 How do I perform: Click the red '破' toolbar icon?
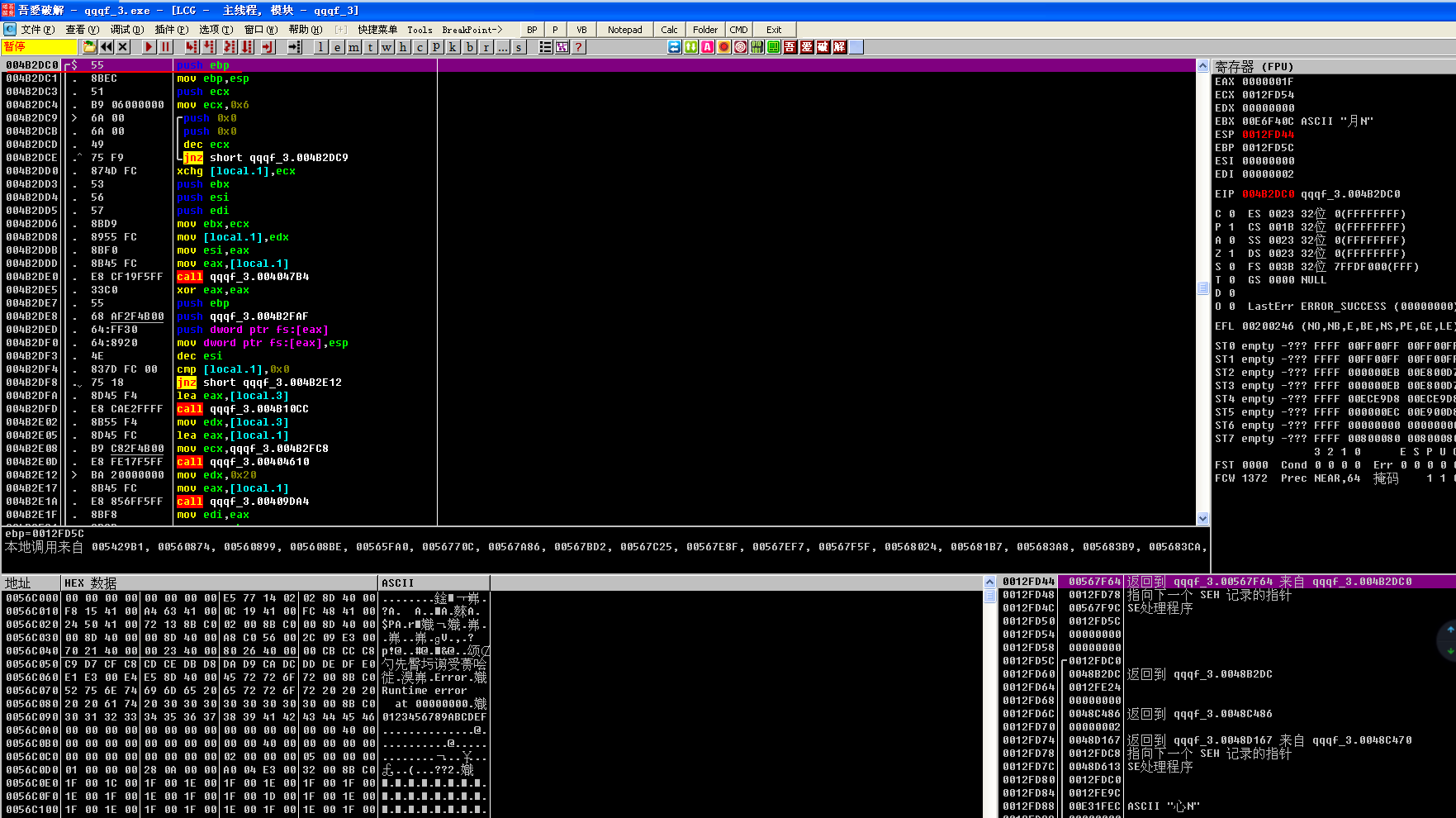pyautogui.click(x=823, y=47)
